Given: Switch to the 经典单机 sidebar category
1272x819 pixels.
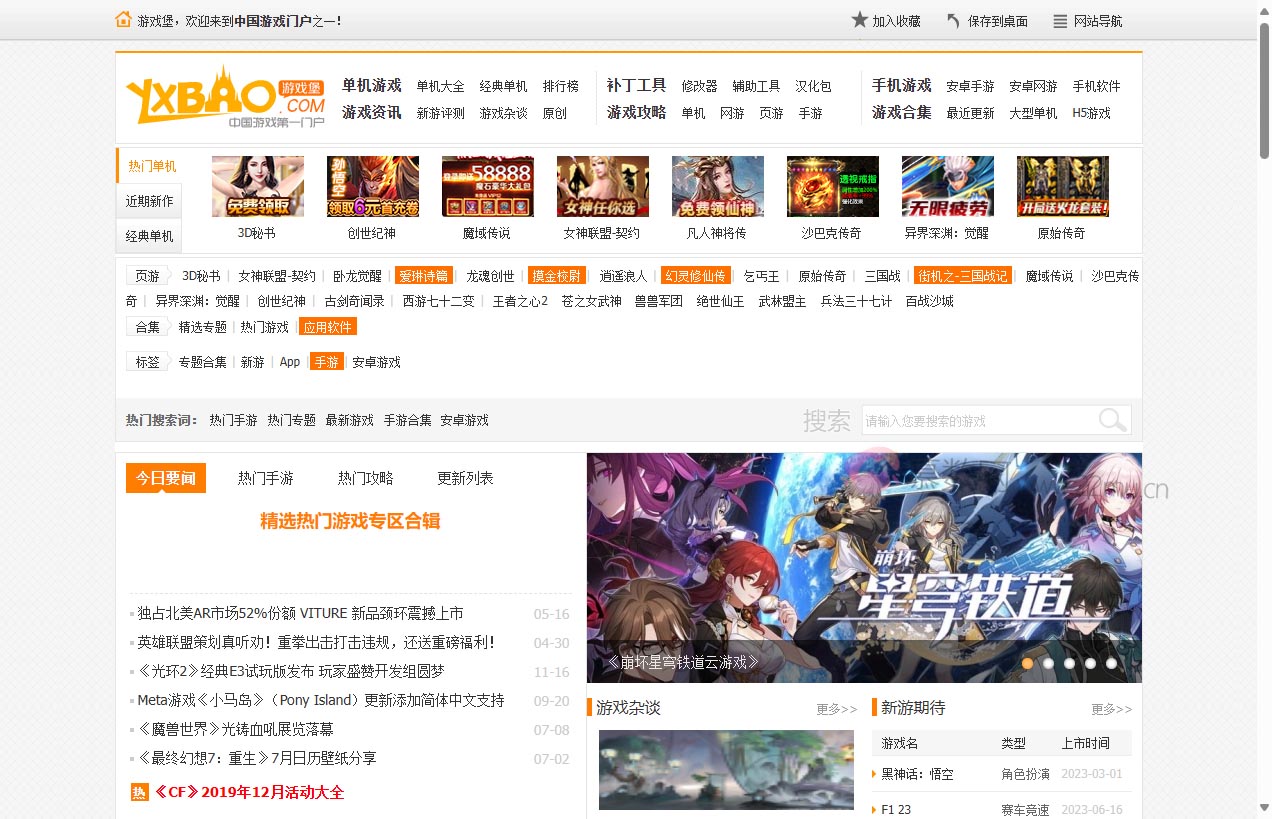Looking at the screenshot, I should coord(149,236).
